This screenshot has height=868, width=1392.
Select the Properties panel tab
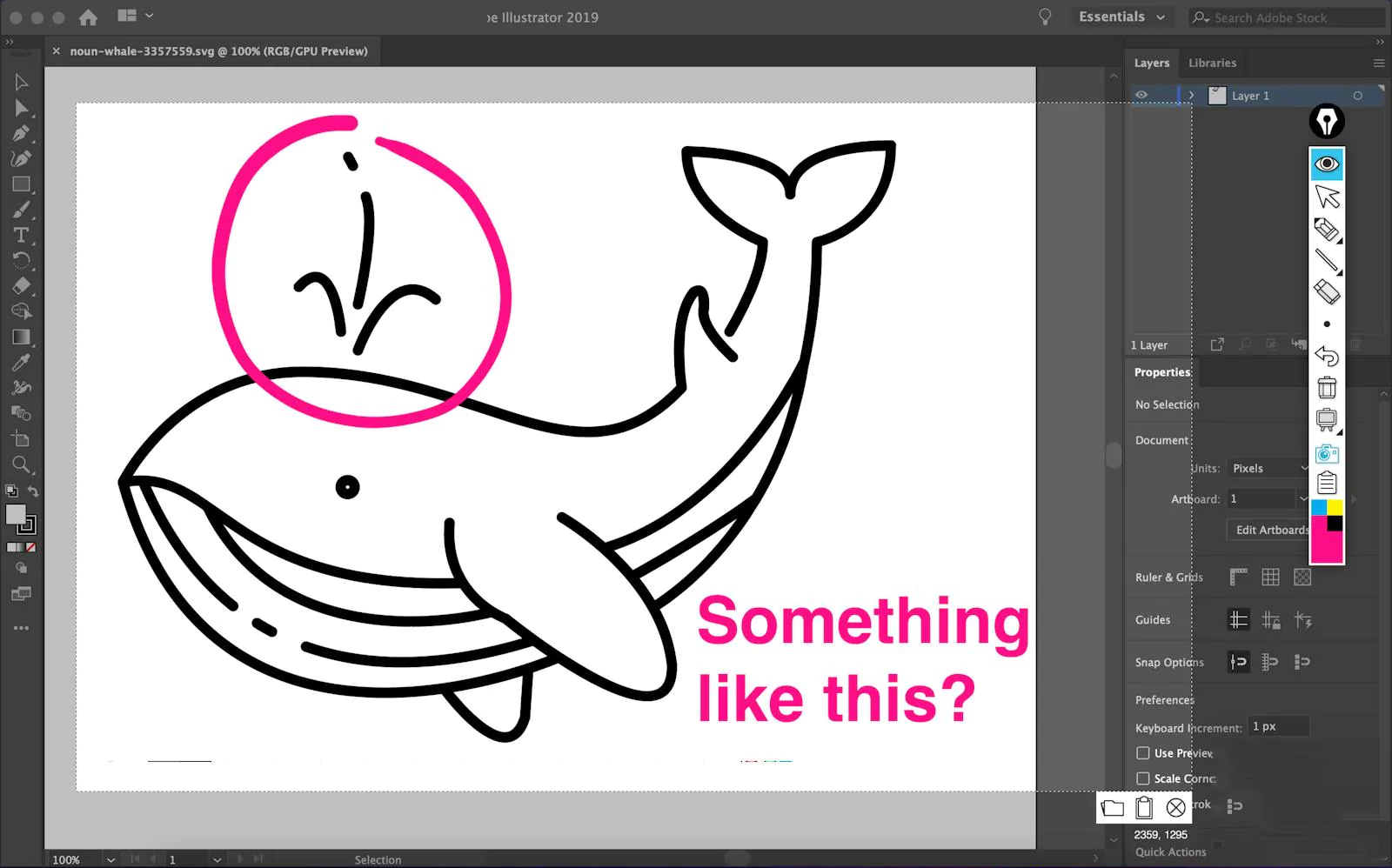pos(1161,372)
